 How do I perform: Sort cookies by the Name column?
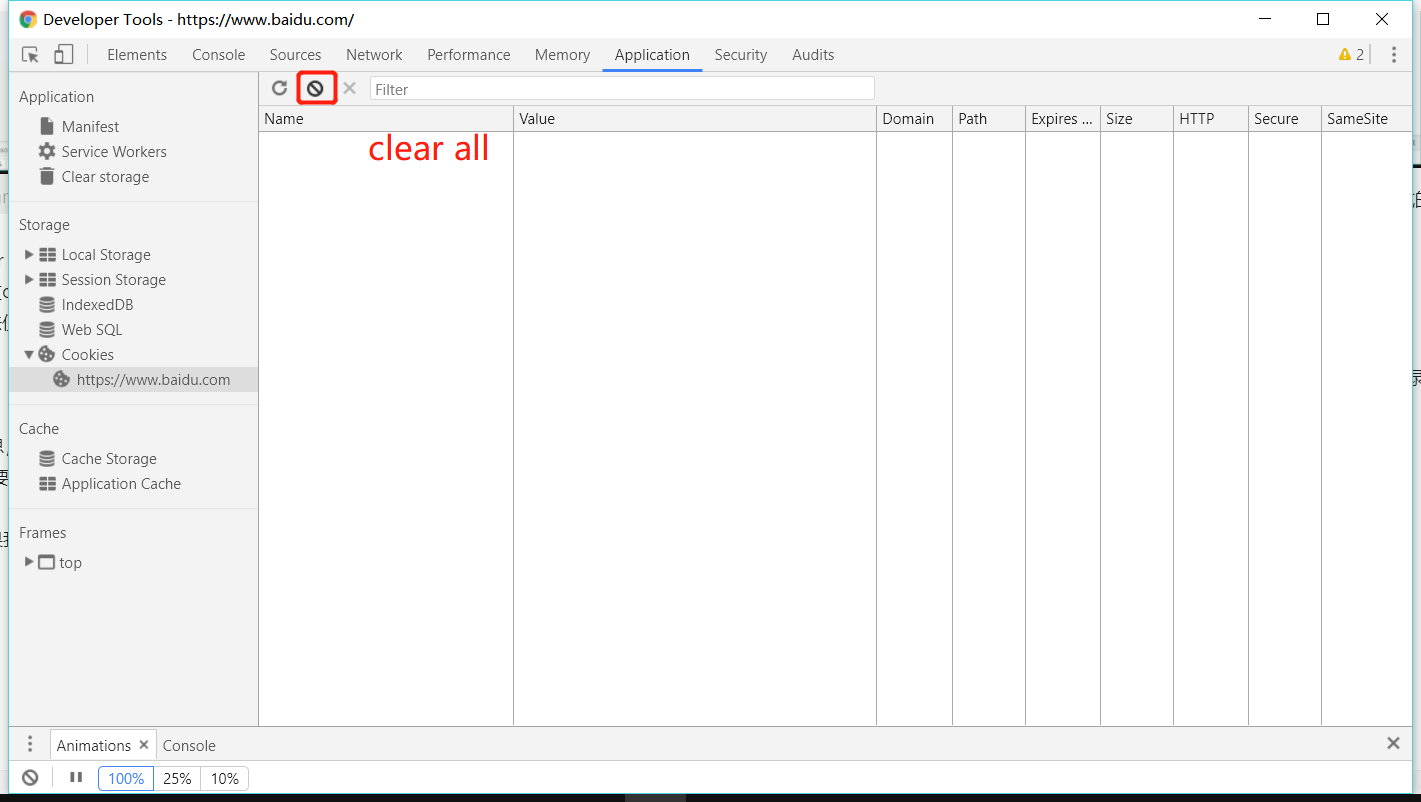386,119
